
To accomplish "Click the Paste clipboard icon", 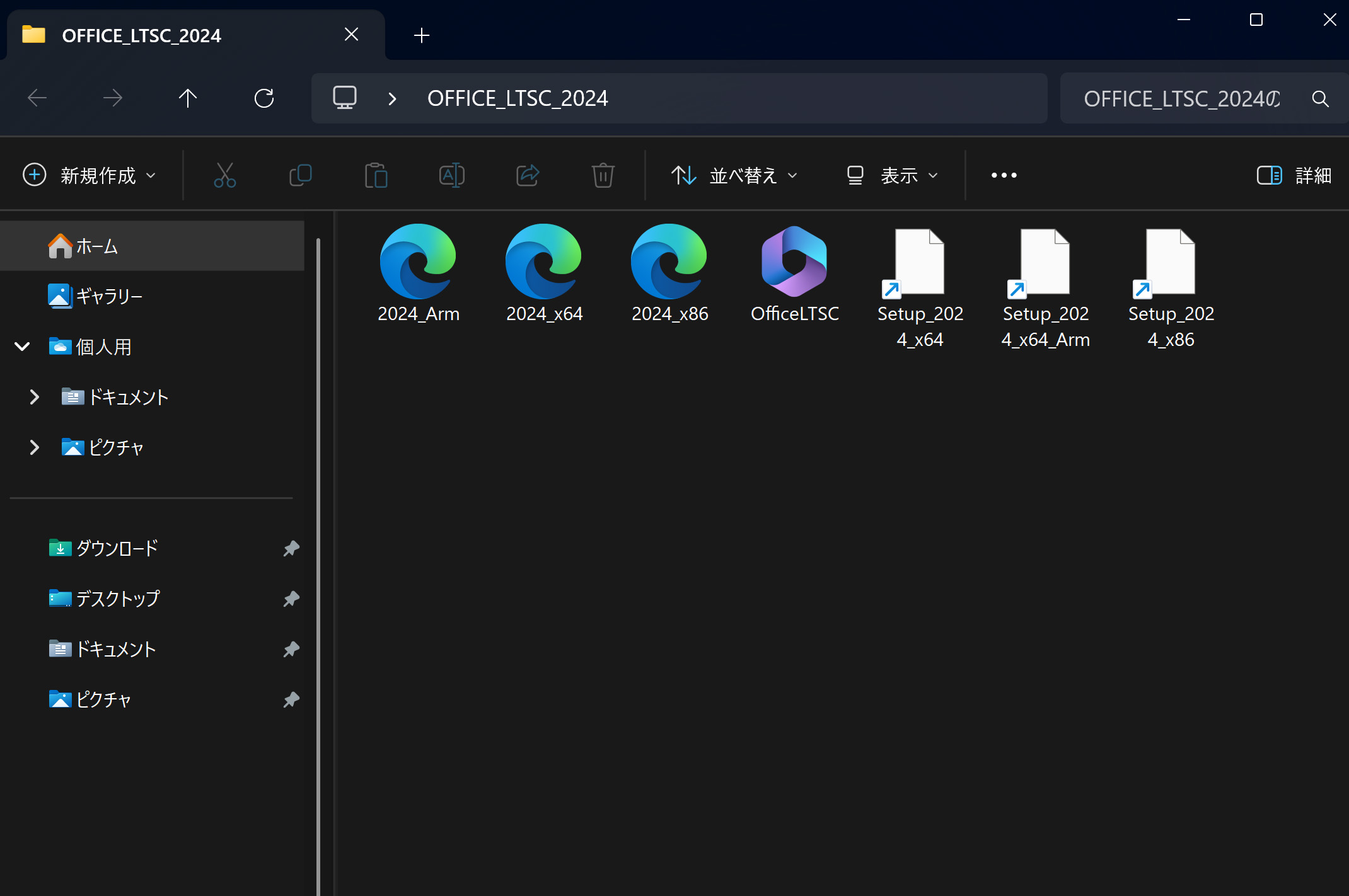I will [x=376, y=175].
